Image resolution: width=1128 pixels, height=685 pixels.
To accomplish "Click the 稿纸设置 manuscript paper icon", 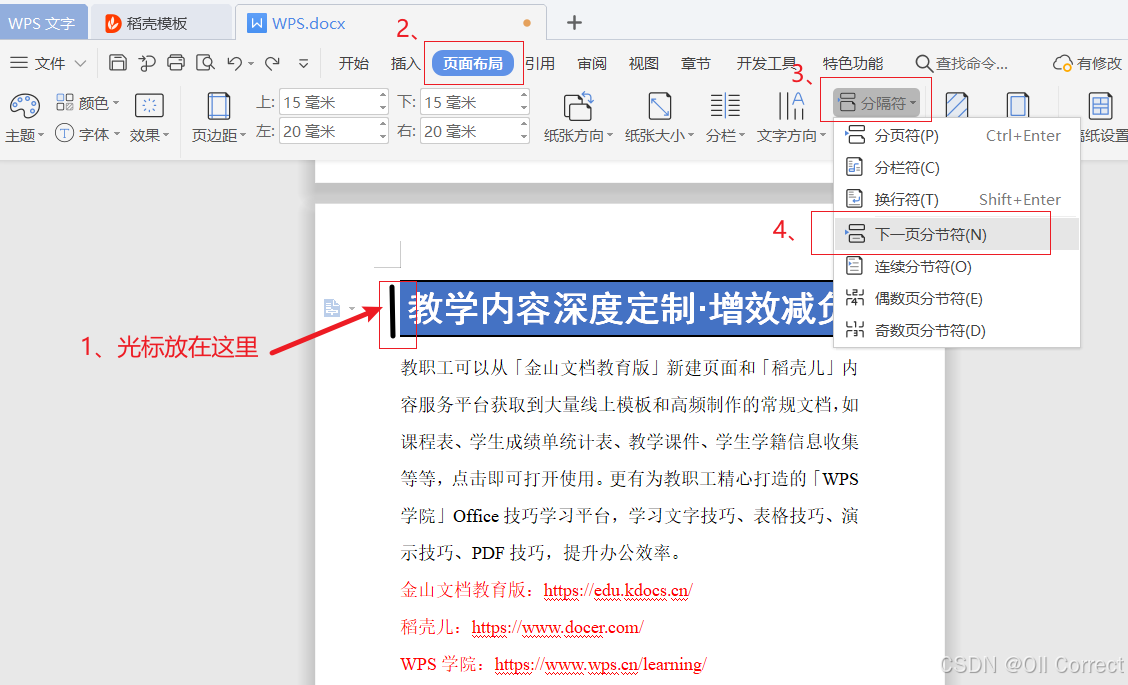I will [x=1101, y=106].
